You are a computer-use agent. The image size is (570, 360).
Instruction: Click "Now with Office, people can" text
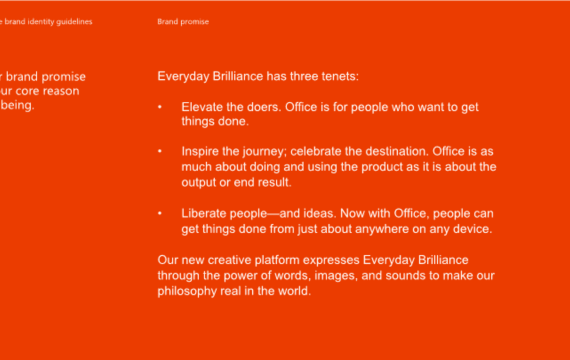pos(417,213)
